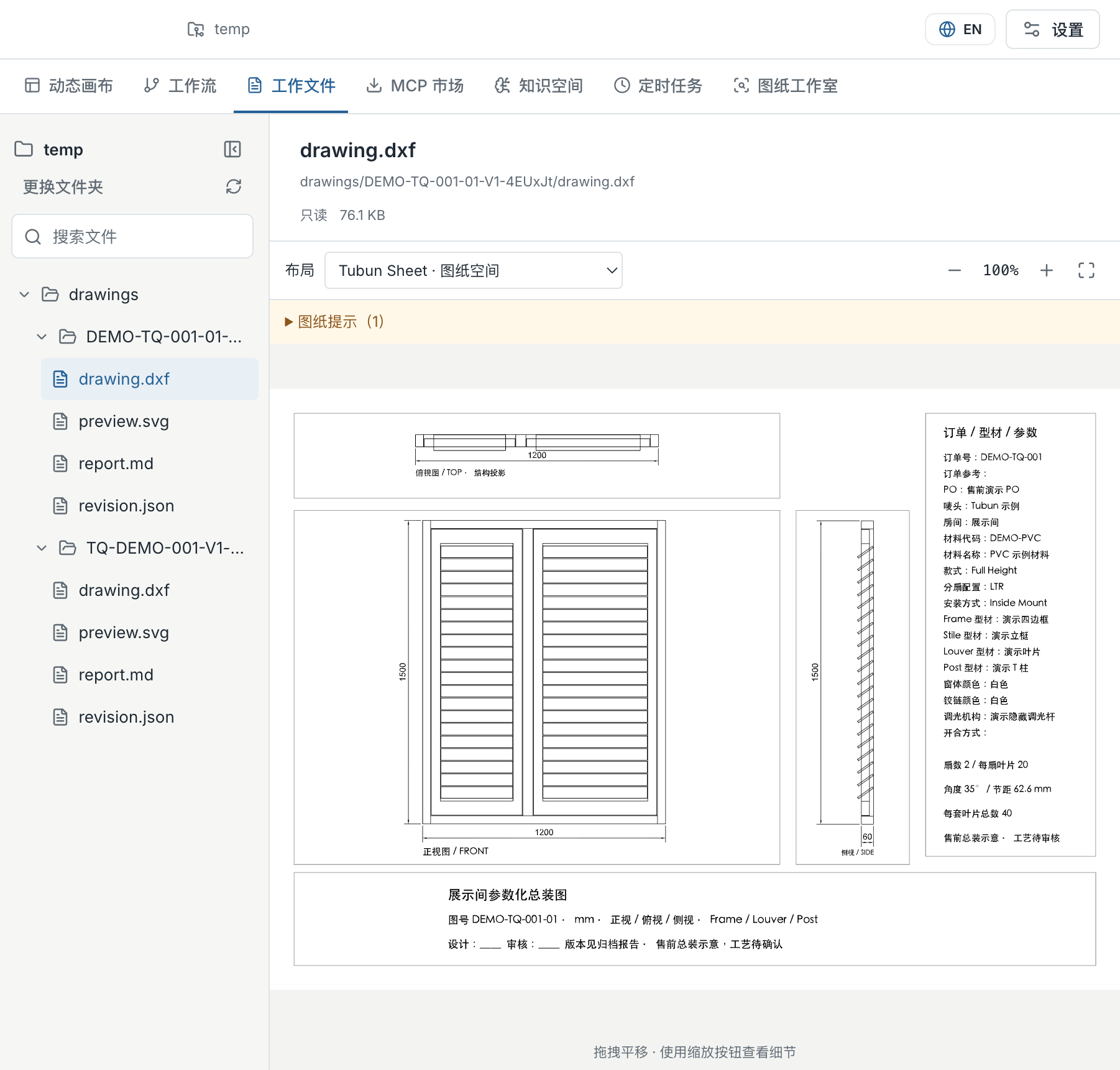Refresh the folder with the reload icon
The width and height of the screenshot is (1120, 1070).
point(234,186)
